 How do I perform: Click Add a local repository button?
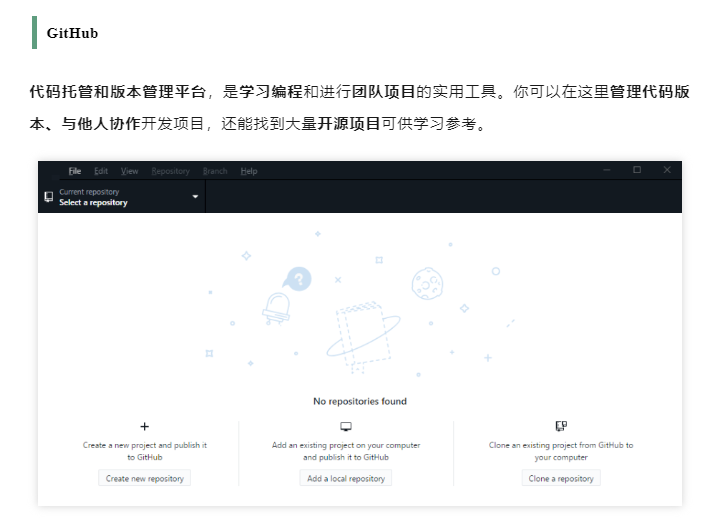[x=346, y=479]
